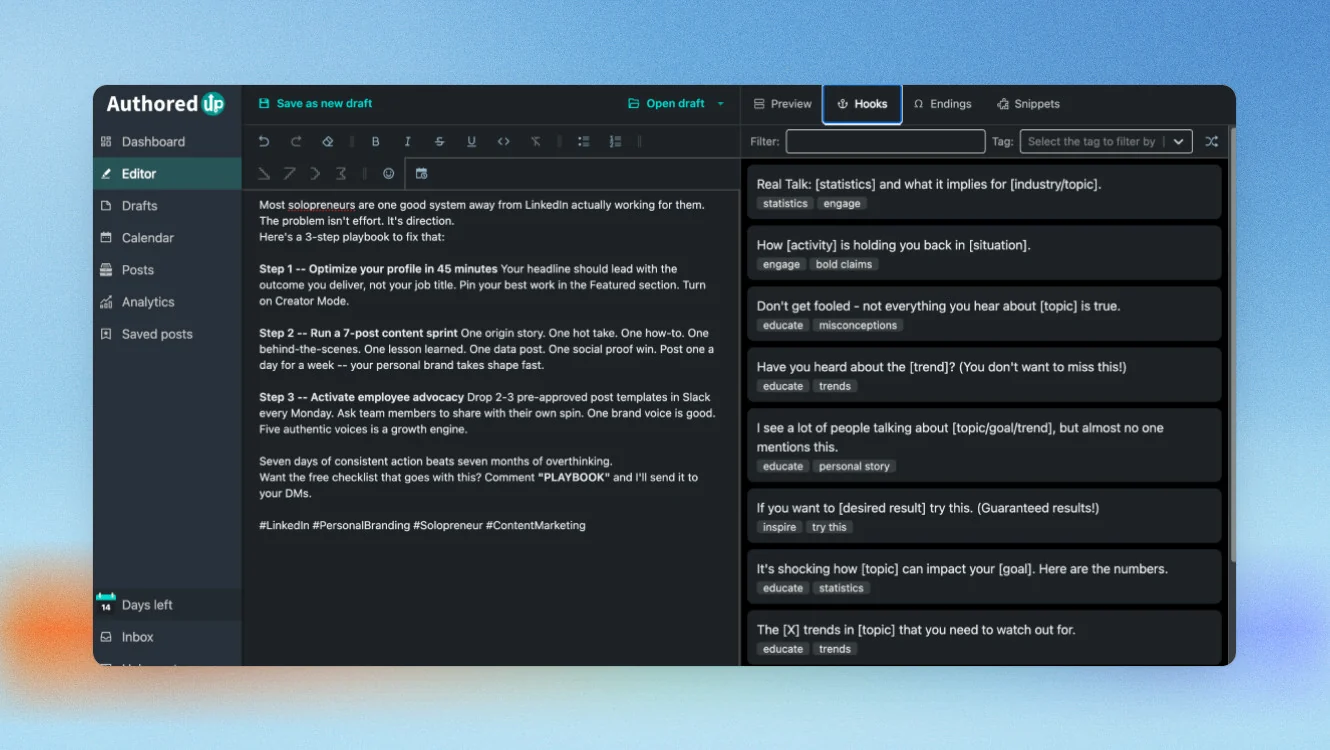The width and height of the screenshot is (1330, 750).
Task: Toggle bold formatting
Action: click(x=376, y=142)
